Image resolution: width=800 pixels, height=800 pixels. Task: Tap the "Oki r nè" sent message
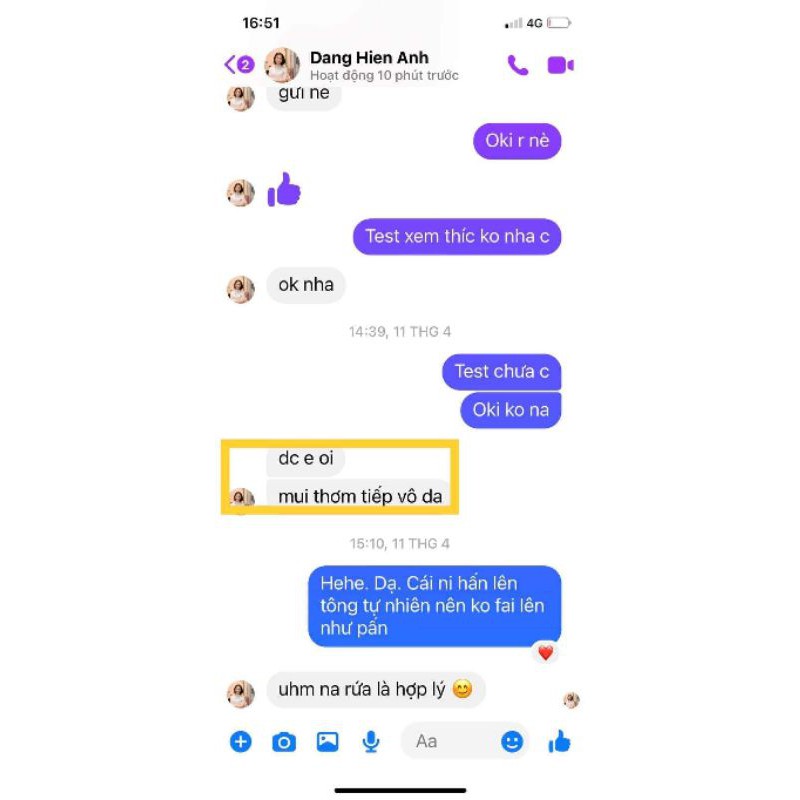pos(517,141)
